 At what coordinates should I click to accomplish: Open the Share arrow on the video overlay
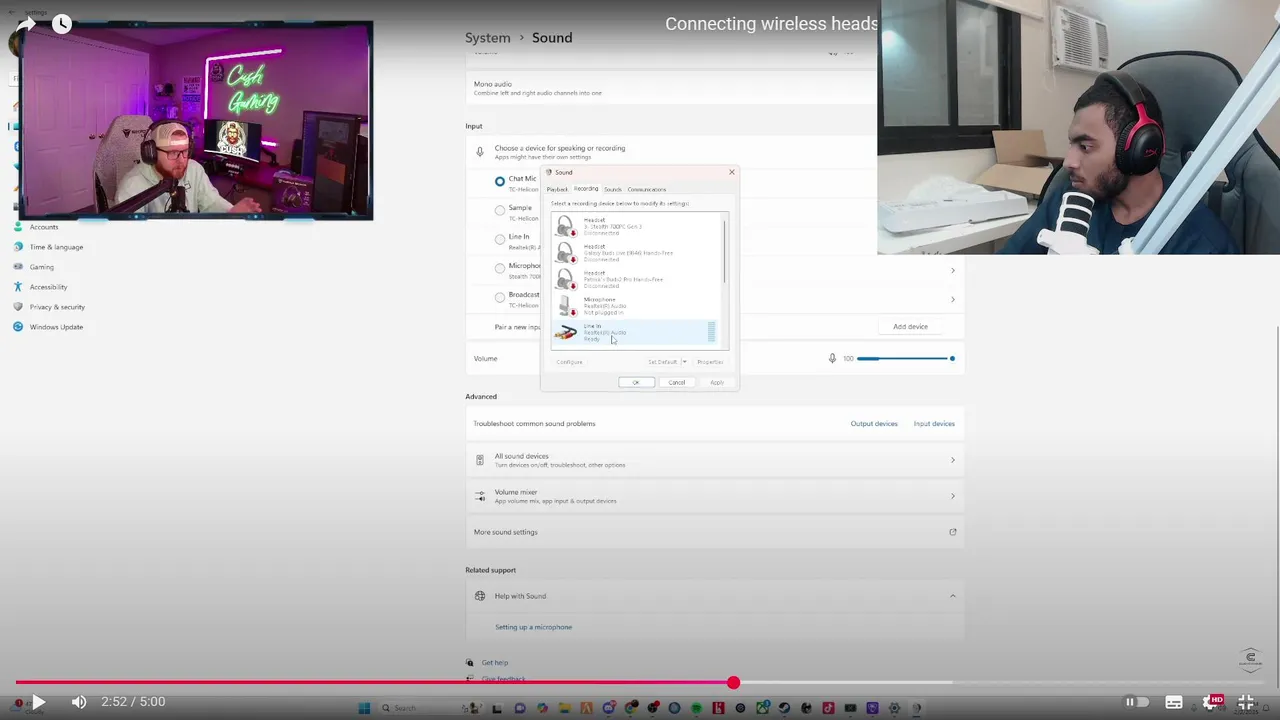24,23
